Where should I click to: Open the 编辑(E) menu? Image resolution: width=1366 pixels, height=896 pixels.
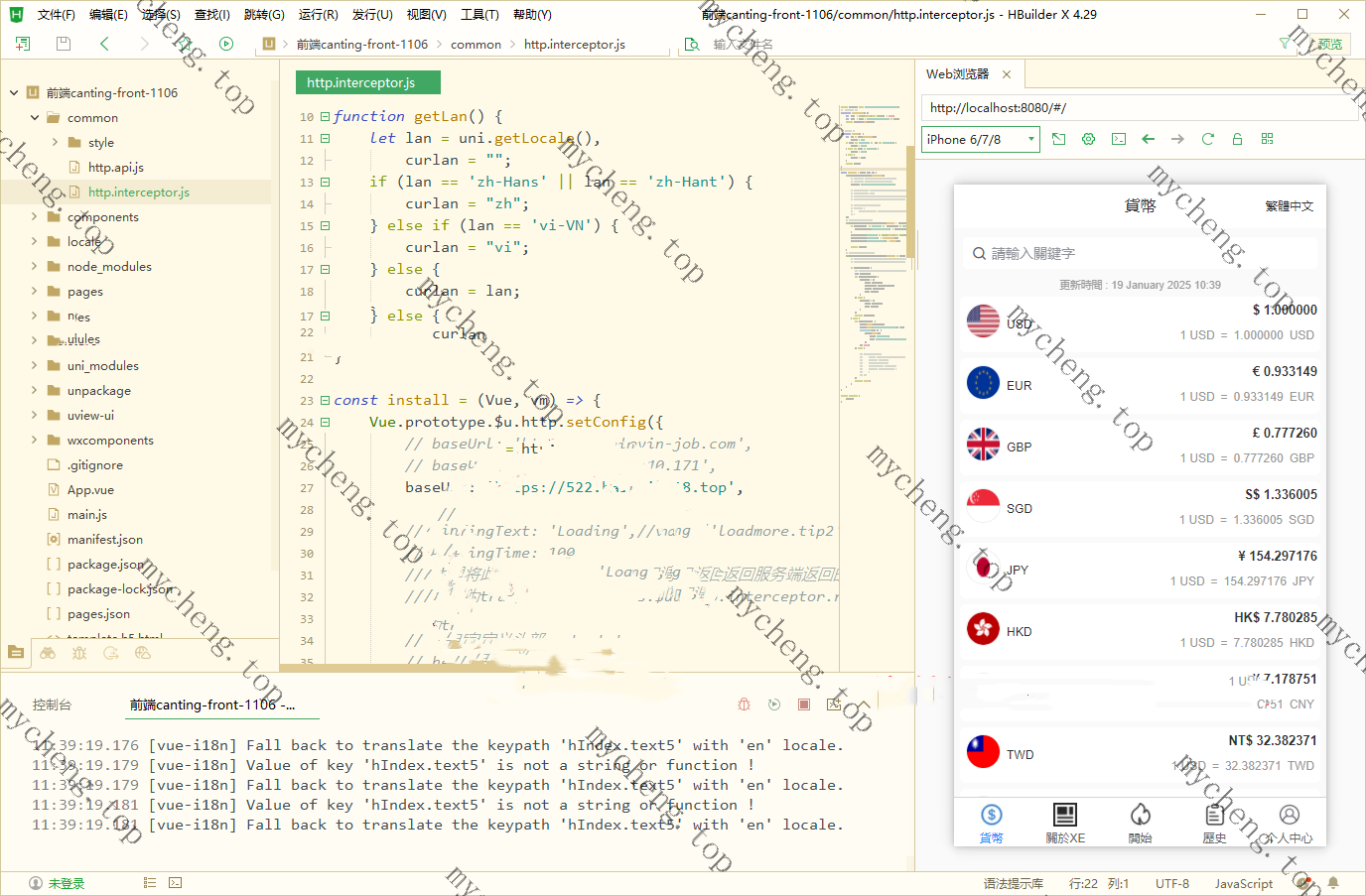pyautogui.click(x=108, y=15)
